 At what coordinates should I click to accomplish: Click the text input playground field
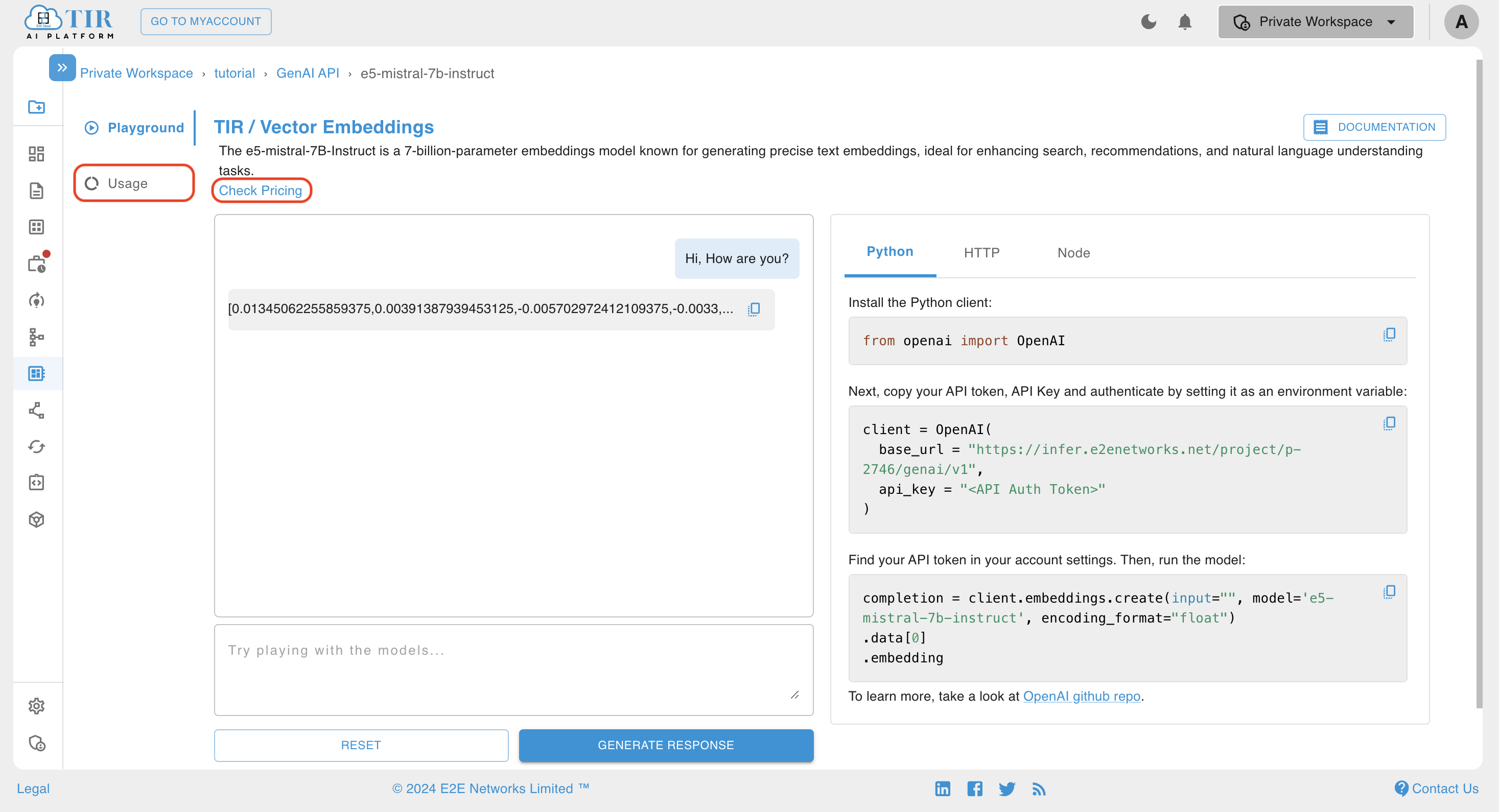[x=514, y=669]
